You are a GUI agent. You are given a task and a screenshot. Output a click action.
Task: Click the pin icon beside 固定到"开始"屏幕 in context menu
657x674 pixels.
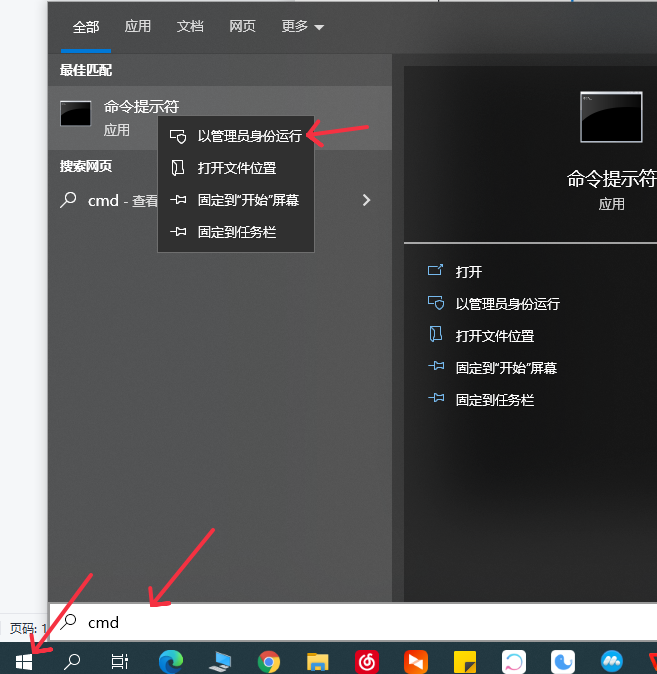click(x=178, y=200)
